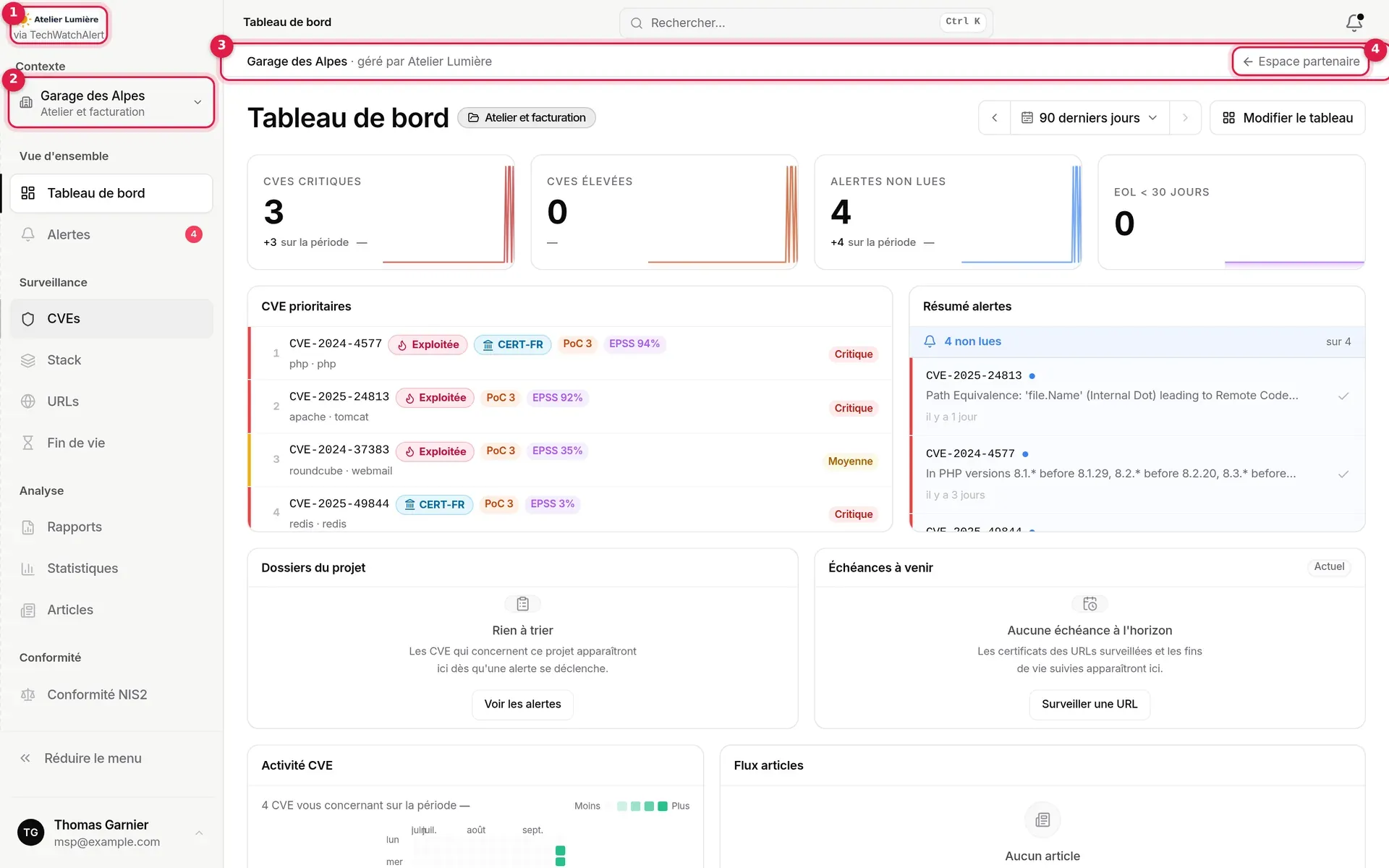Screen dimensions: 1389x868
Task: Open the 90 derniers jours dropdown
Action: tap(1089, 118)
